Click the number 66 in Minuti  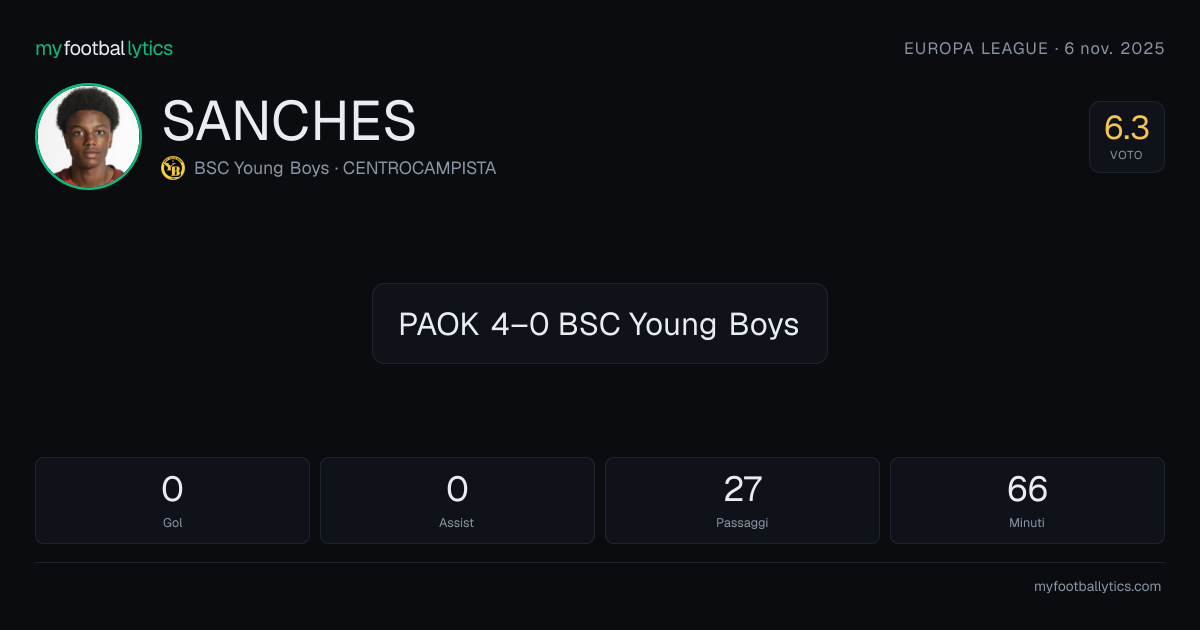1027,489
